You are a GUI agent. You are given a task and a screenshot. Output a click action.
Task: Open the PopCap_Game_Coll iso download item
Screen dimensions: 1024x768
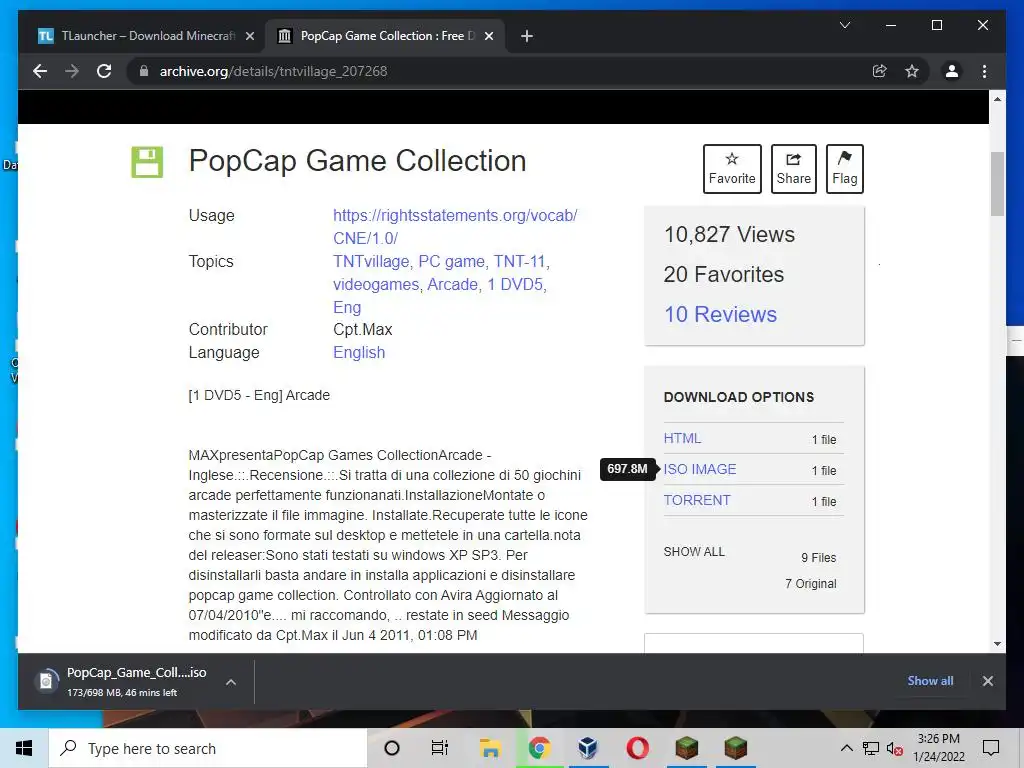click(x=124, y=681)
